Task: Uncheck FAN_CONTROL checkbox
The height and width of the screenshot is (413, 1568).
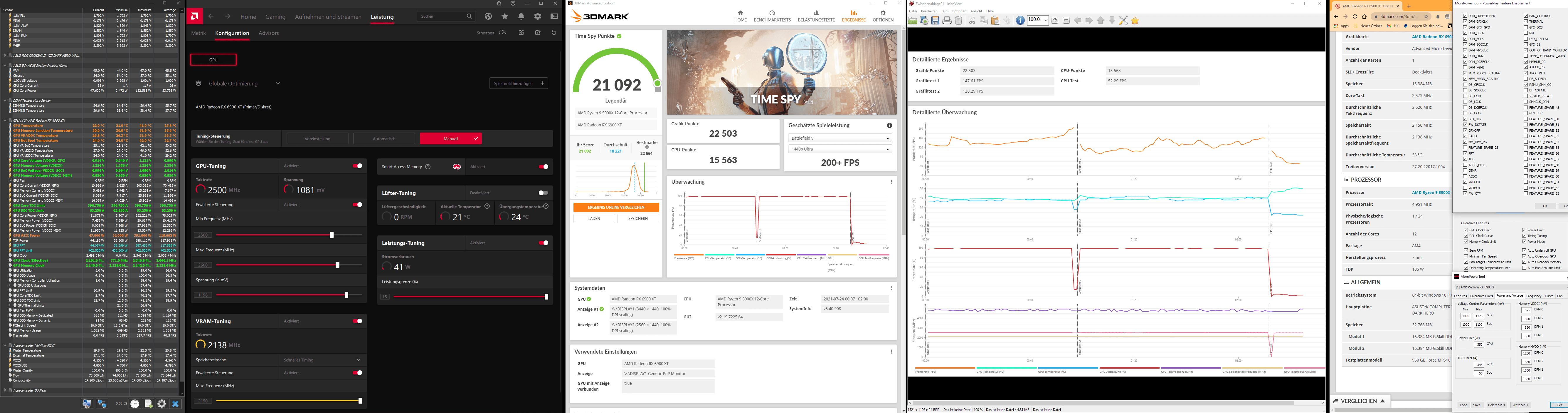Action: 1526,16
